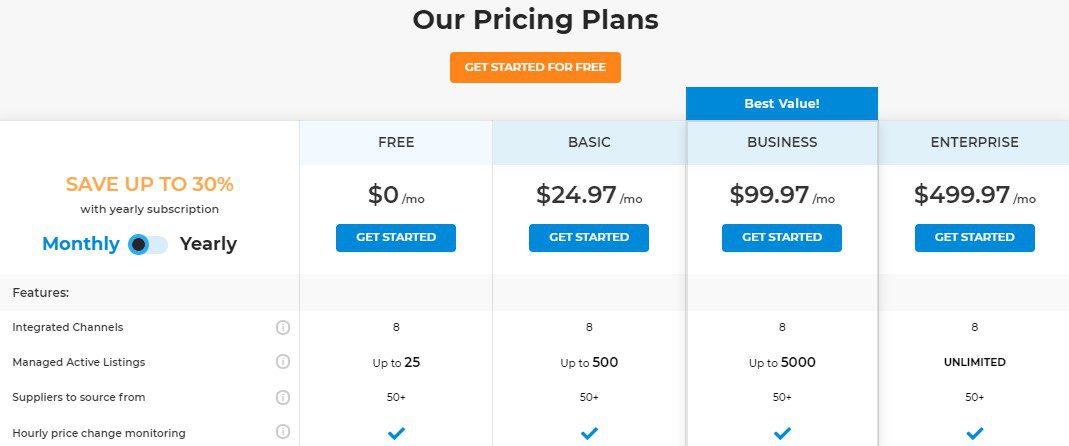
Task: Toggle the Monthly/Yearly billing switch
Action: [148, 244]
